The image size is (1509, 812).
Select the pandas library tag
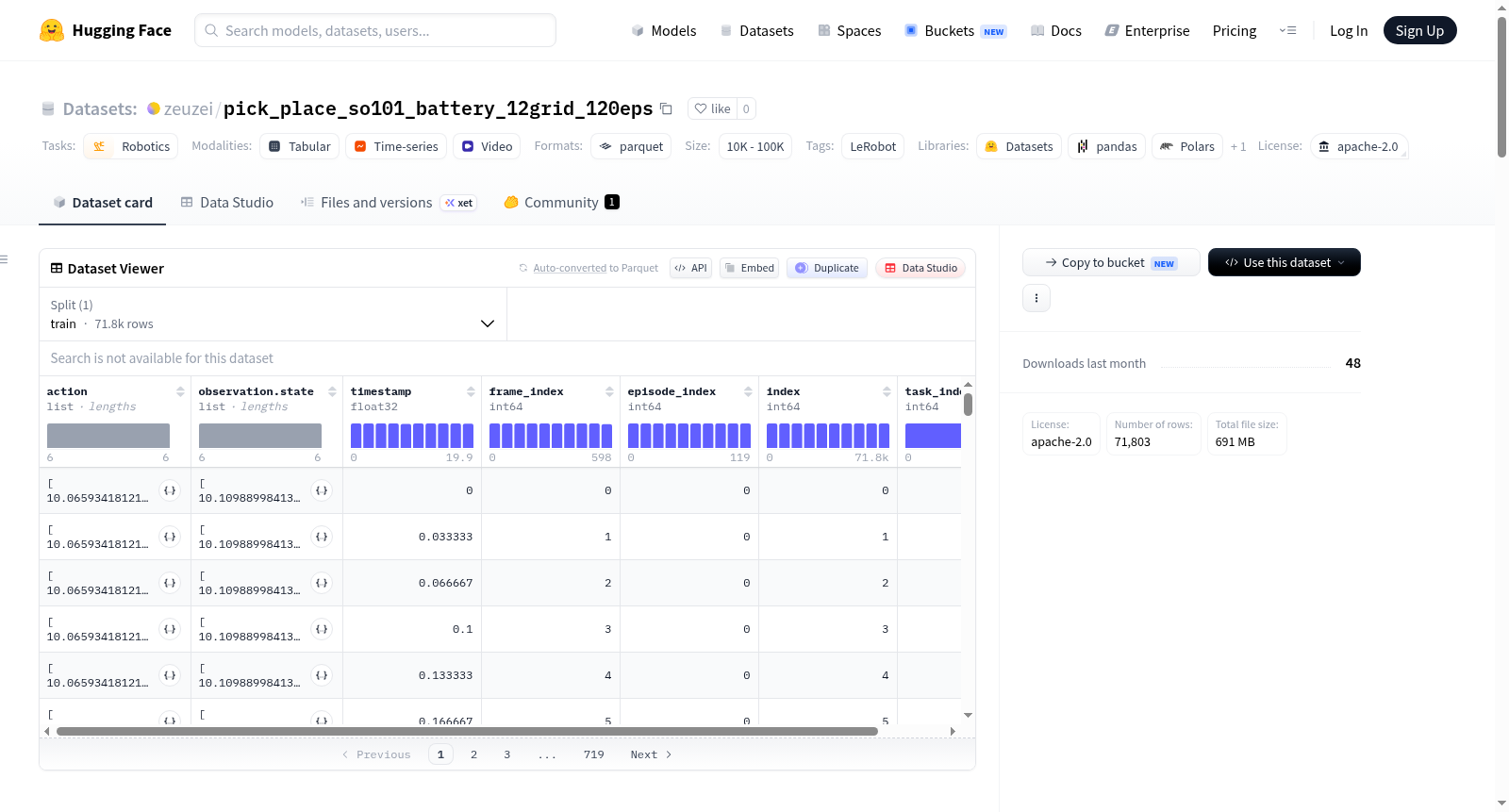pos(1107,146)
